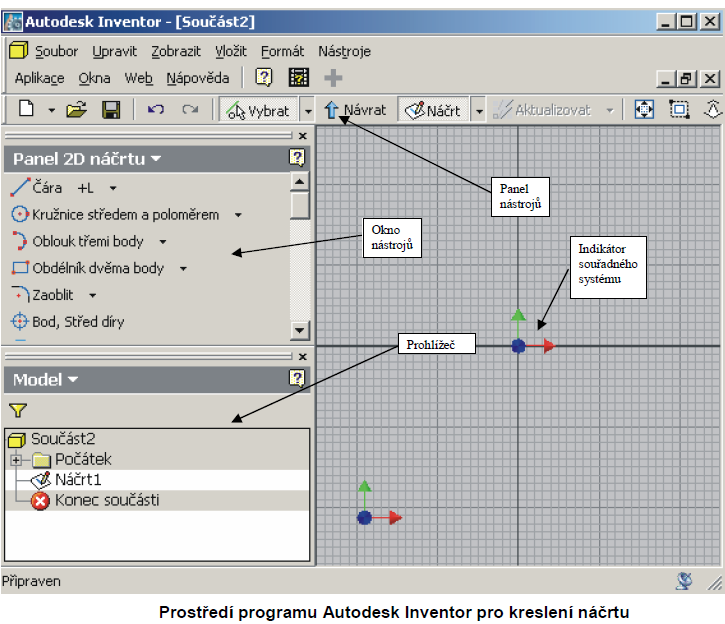Click the Autodesk Inventor title bar icon
725x624 pixels.
(x=13, y=22)
